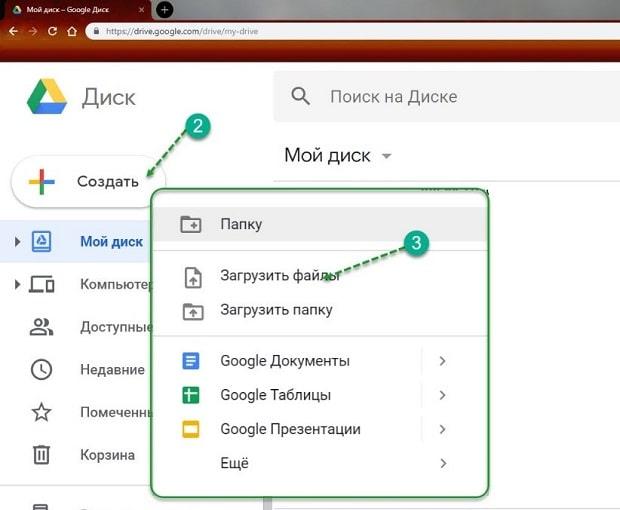Close the Google Диск browser tab

(141, 9)
